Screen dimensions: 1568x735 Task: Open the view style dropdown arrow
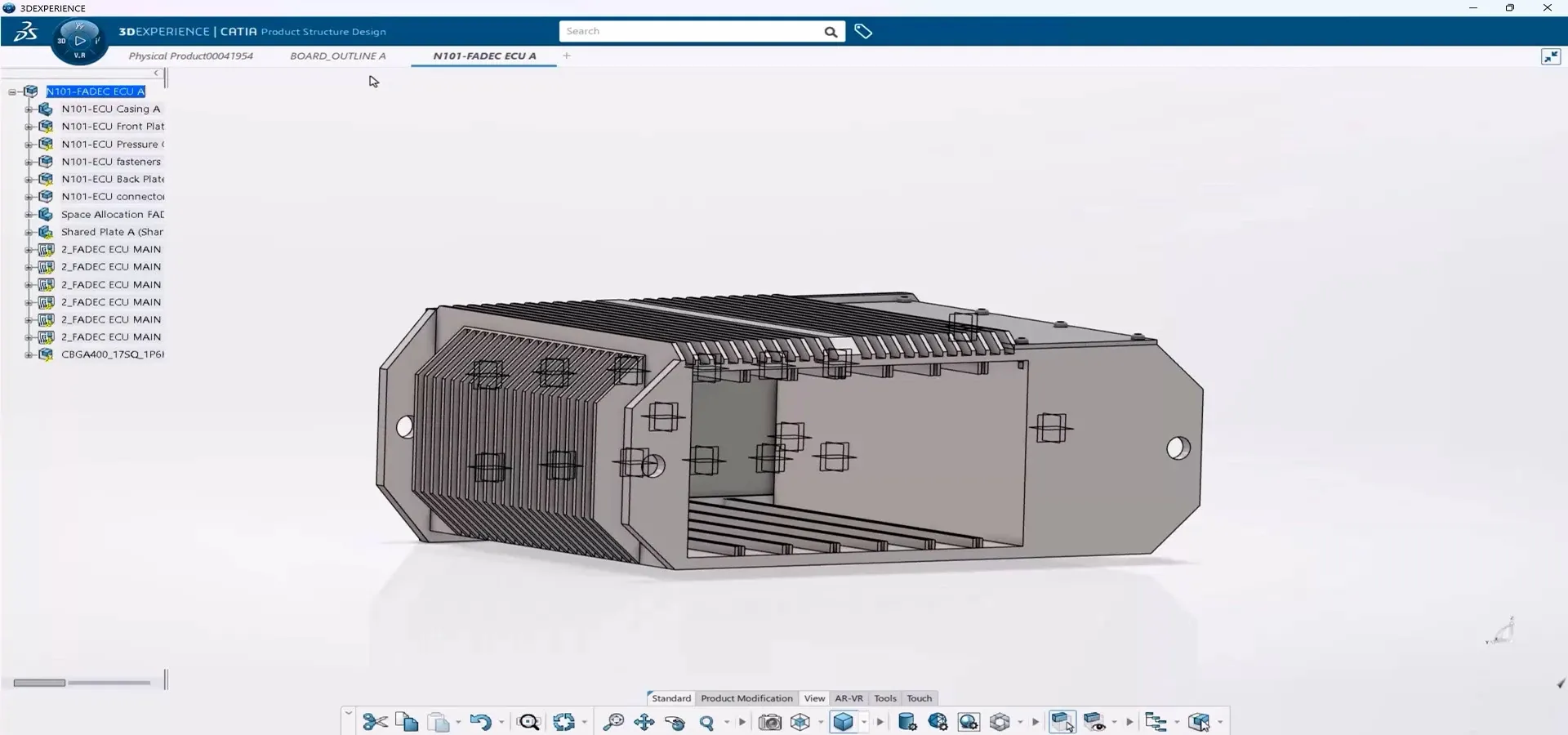863,722
